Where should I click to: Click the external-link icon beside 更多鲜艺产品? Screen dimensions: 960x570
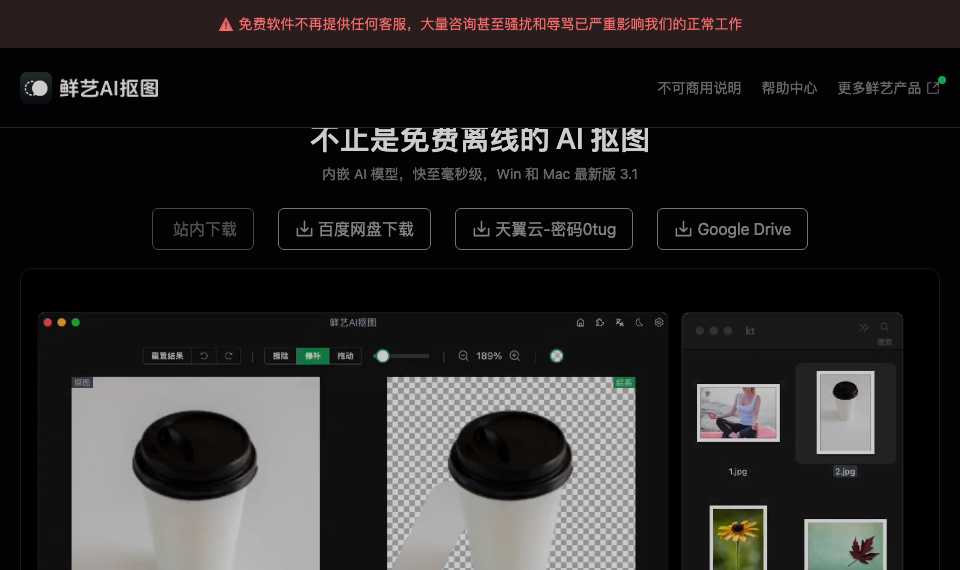click(932, 88)
